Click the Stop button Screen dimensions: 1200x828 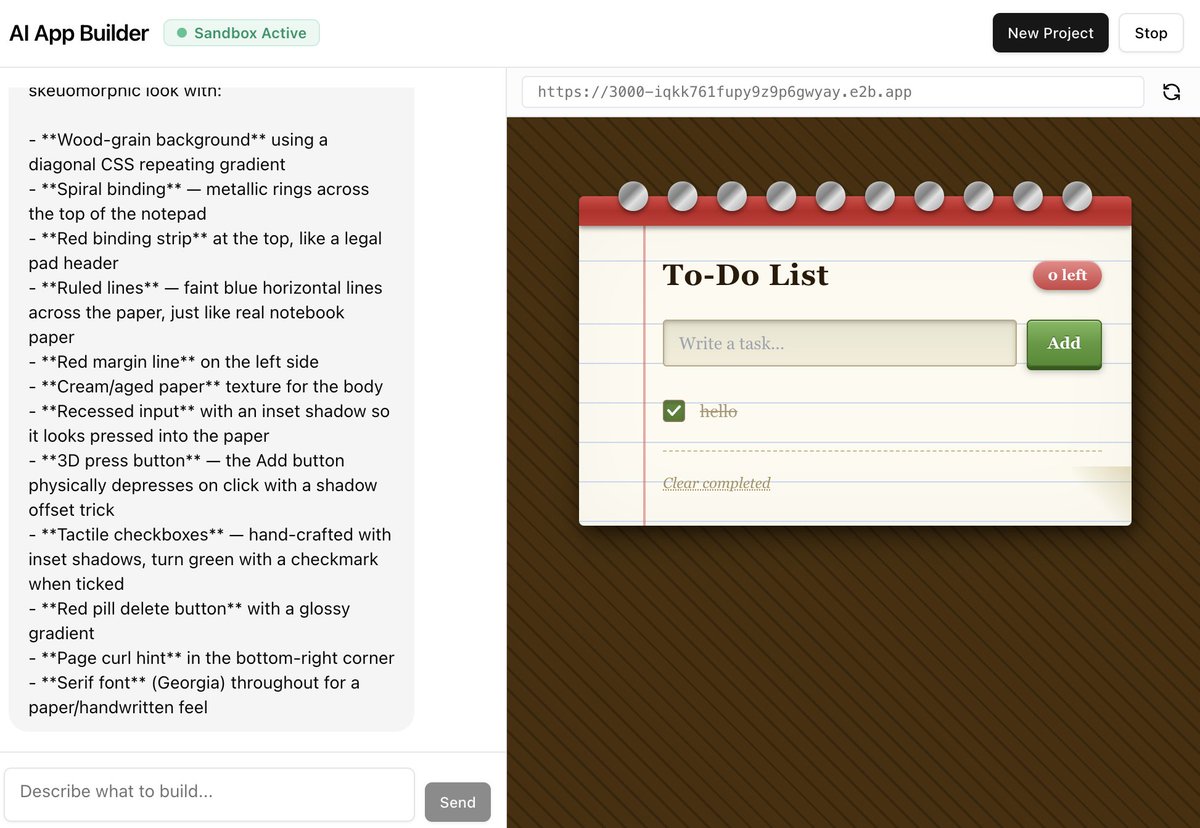(x=1151, y=33)
